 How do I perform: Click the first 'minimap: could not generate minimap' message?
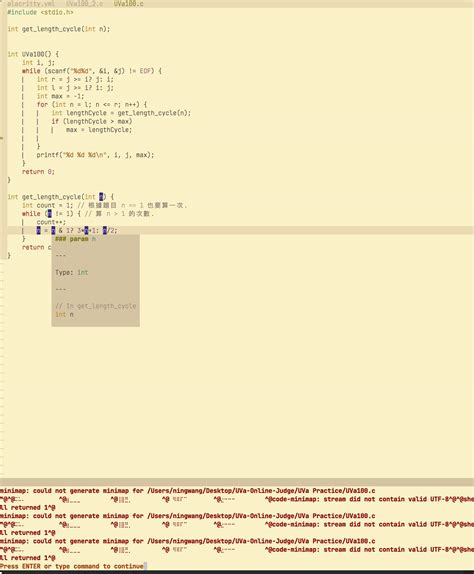(x=187, y=491)
